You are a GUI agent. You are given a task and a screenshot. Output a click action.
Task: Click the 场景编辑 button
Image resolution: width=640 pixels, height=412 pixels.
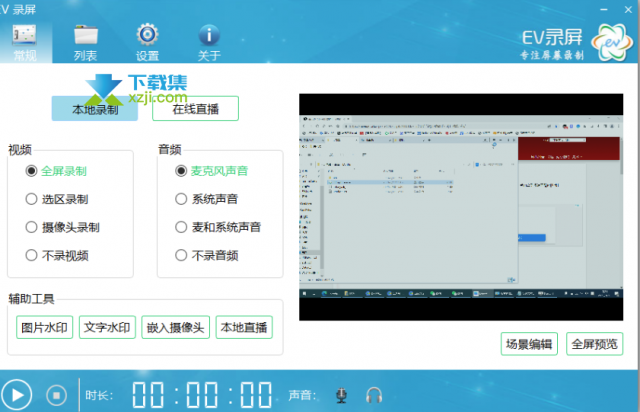coord(529,344)
